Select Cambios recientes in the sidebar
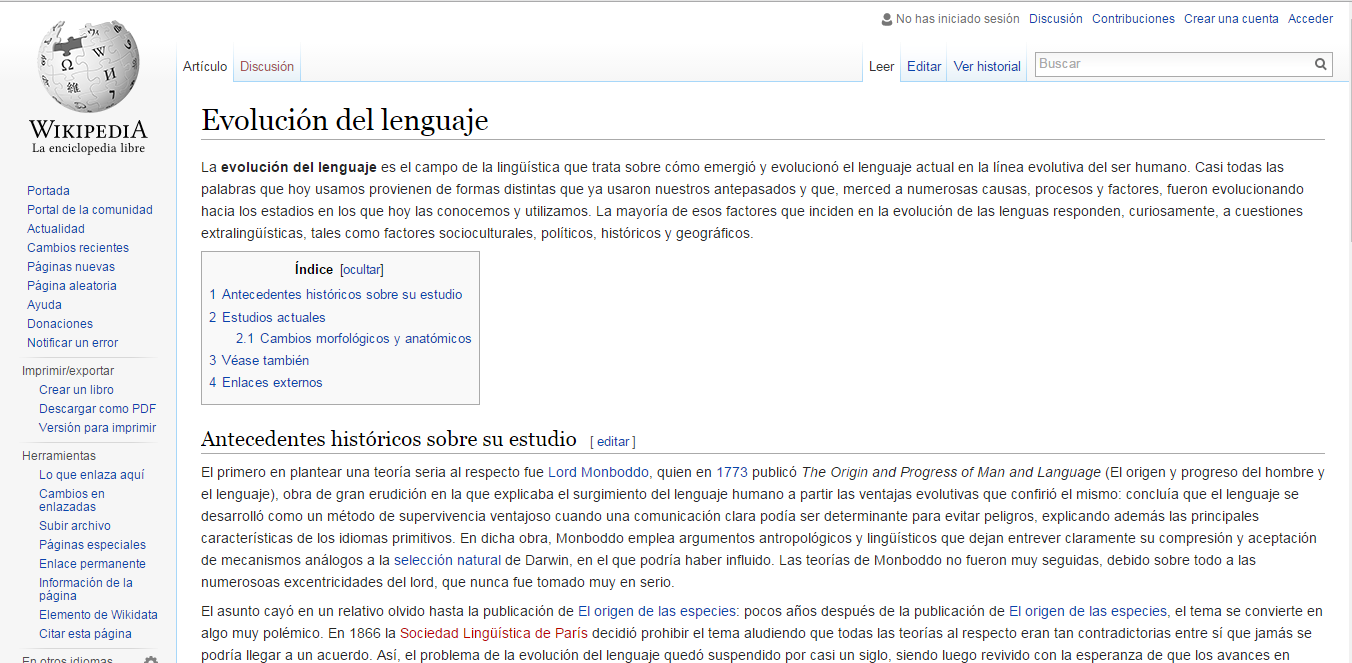Image resolution: width=1352 pixels, height=663 pixels. pos(78,248)
